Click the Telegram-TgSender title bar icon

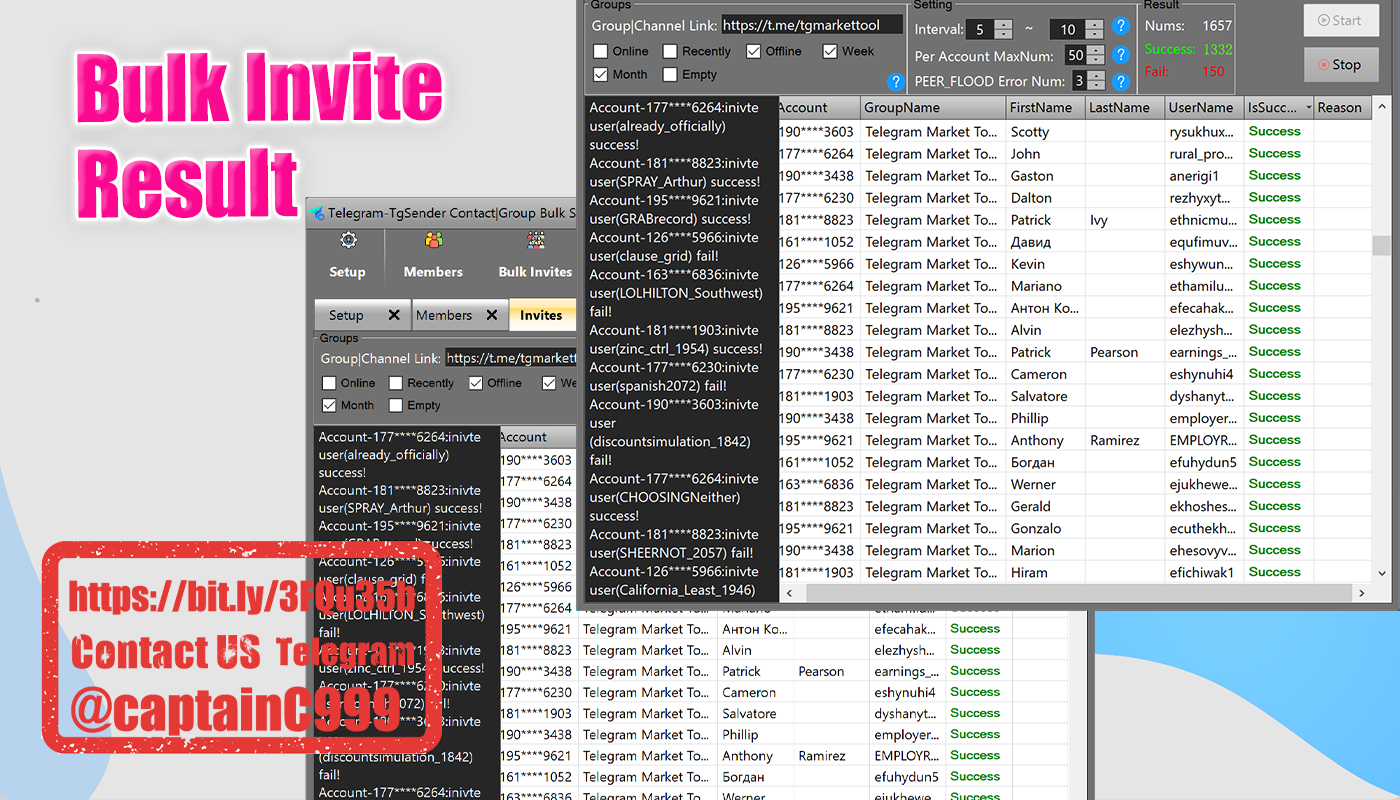pyautogui.click(x=315, y=212)
